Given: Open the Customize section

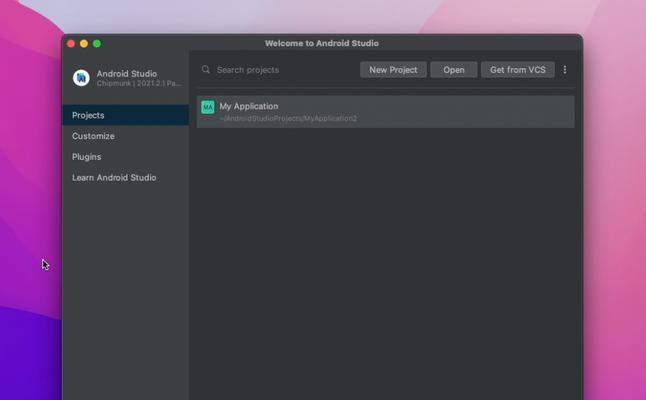Looking at the screenshot, I should point(126,136).
